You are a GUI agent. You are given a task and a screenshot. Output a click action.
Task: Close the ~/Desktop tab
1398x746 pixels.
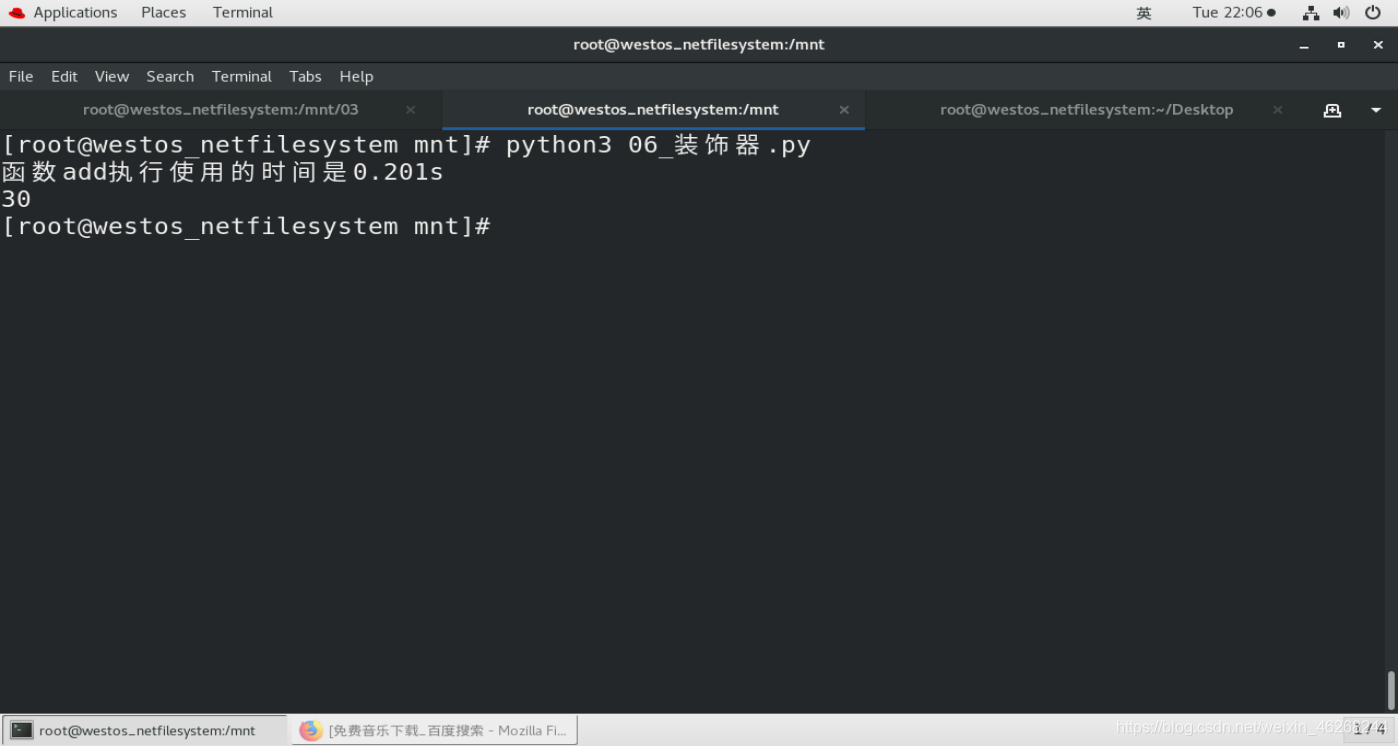[x=1277, y=110]
